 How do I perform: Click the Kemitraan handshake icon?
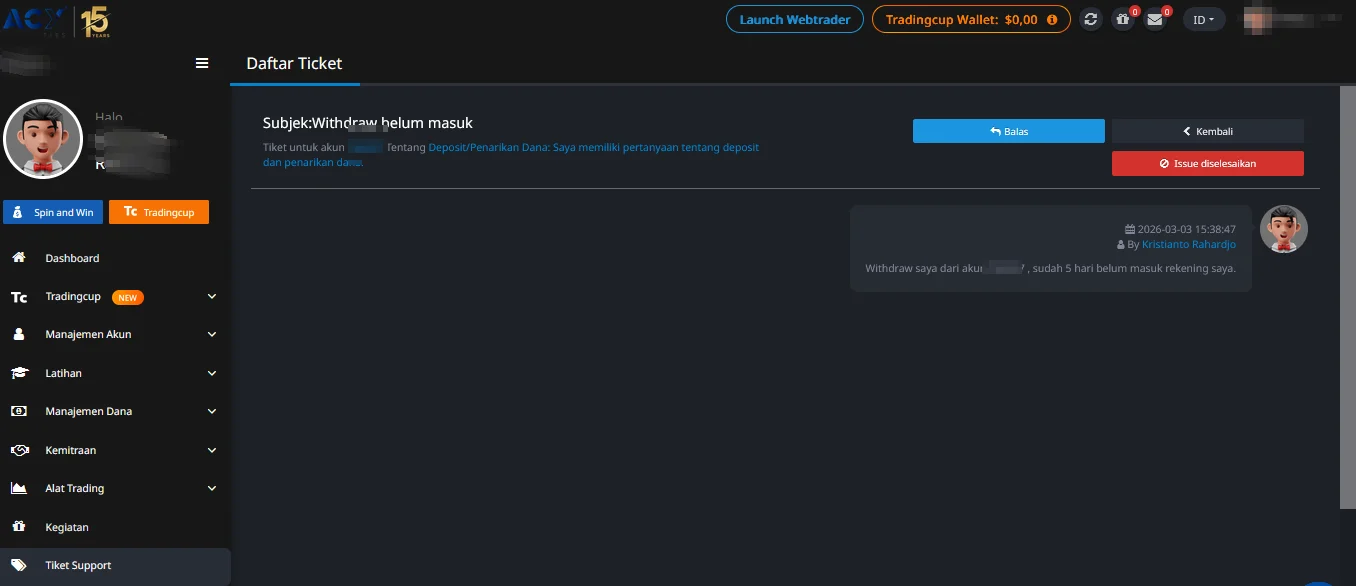pos(19,450)
